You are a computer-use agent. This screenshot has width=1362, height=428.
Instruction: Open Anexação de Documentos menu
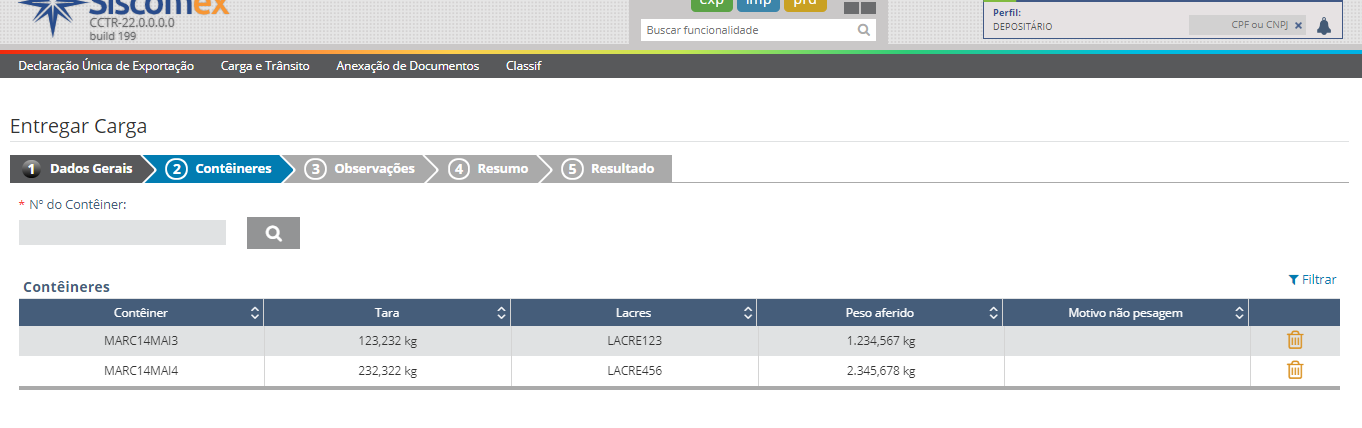407,66
